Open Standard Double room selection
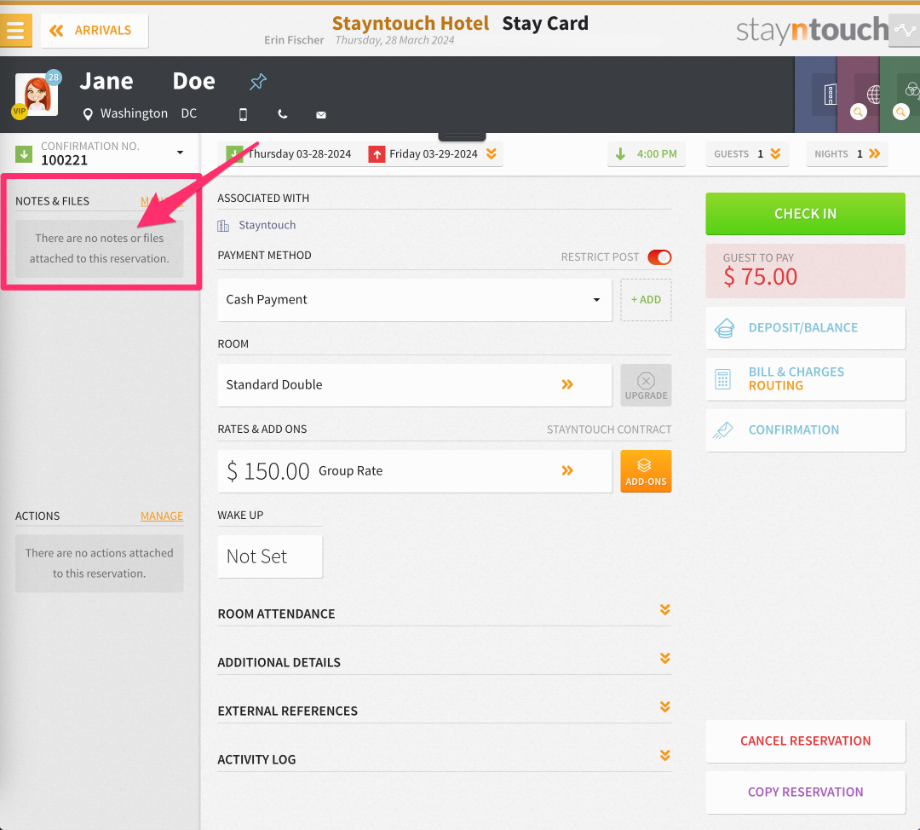This screenshot has height=830, width=920. 414,385
